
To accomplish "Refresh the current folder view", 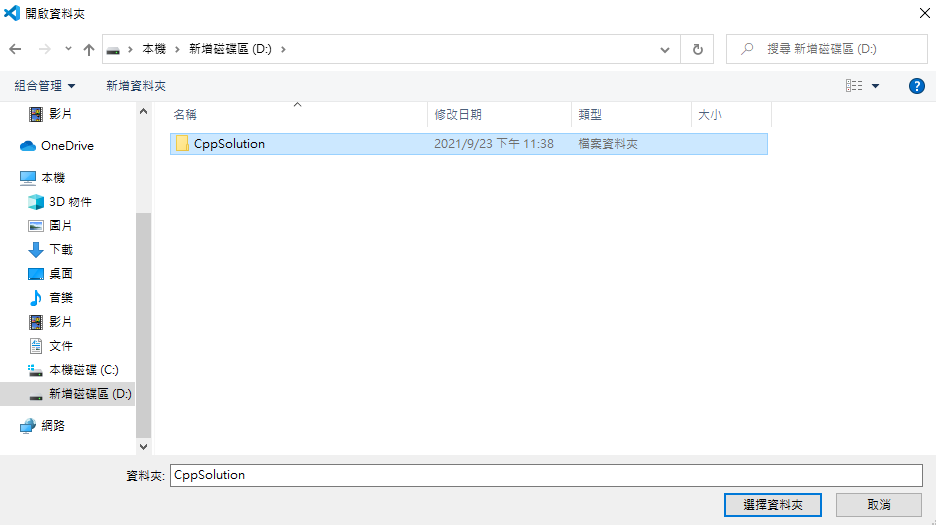I will tap(697, 49).
